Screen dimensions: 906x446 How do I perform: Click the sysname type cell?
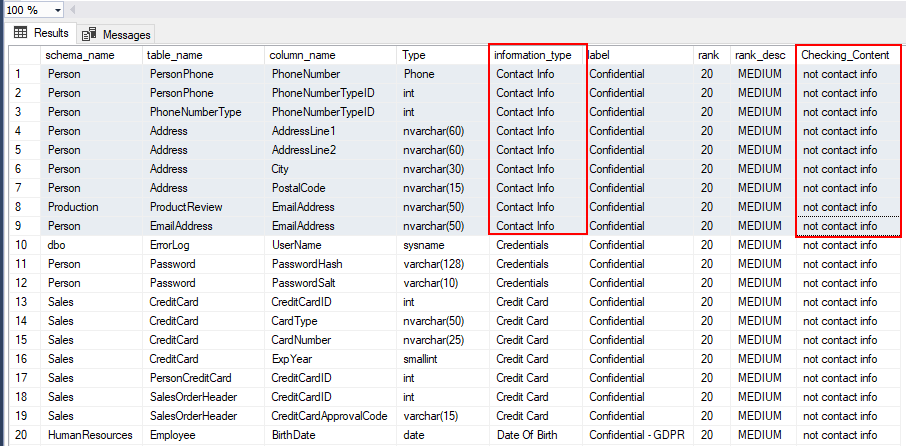(443, 245)
